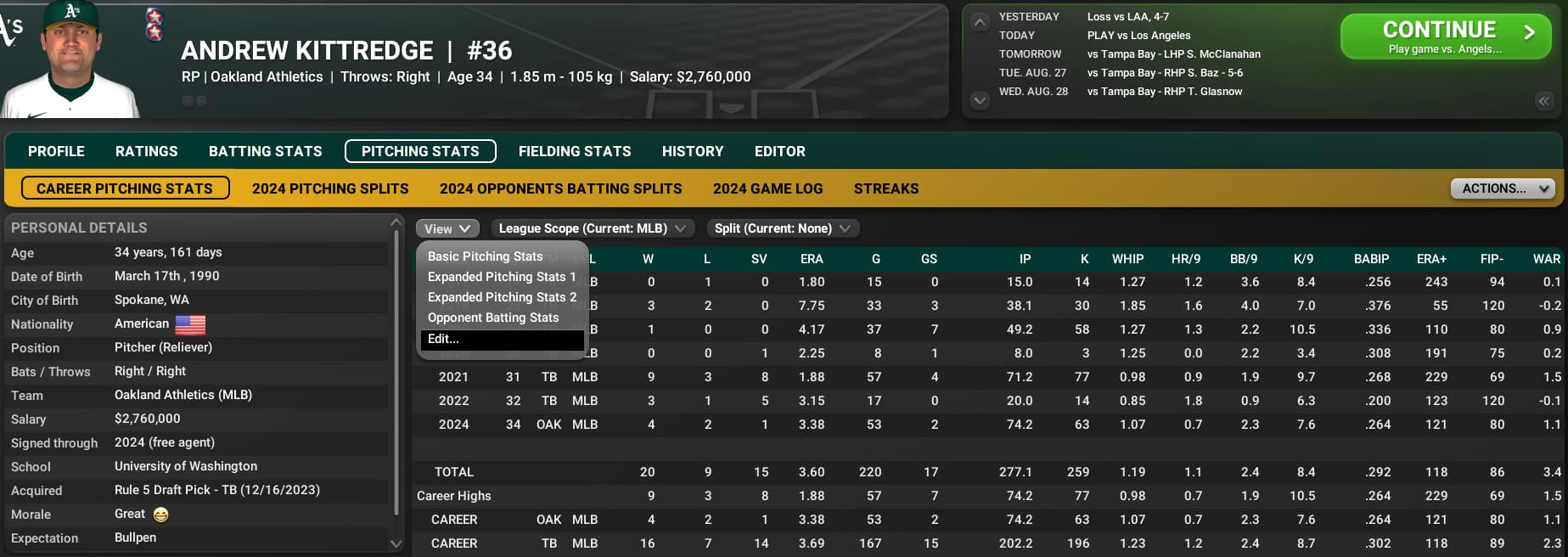
Task: Select Expanded Pitching Stats 2 view
Action: coord(502,297)
